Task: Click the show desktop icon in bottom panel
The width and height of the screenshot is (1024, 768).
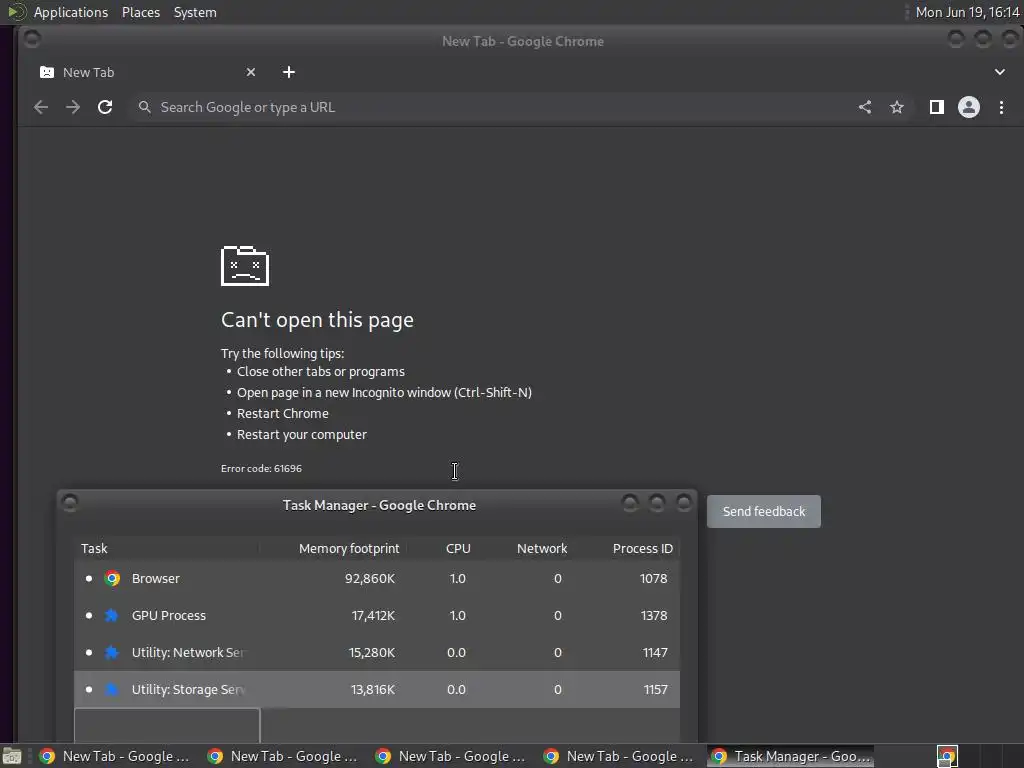Action: (x=12, y=756)
